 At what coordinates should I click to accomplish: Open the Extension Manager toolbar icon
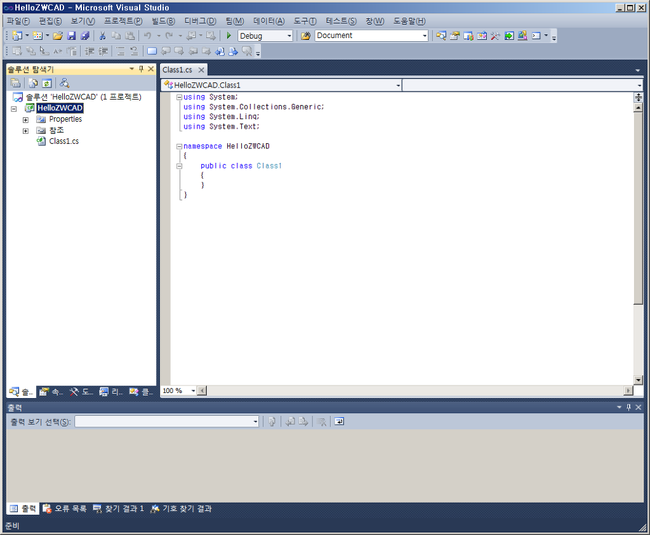pos(522,36)
